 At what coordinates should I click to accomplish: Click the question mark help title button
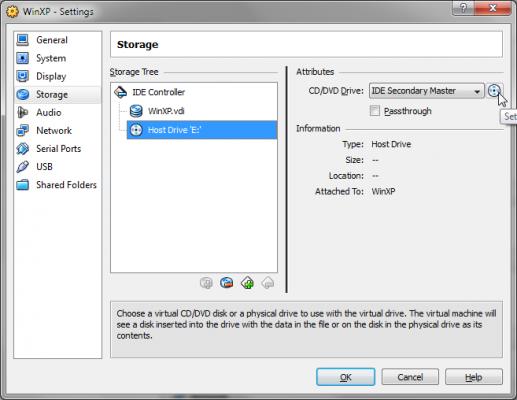(463, 8)
